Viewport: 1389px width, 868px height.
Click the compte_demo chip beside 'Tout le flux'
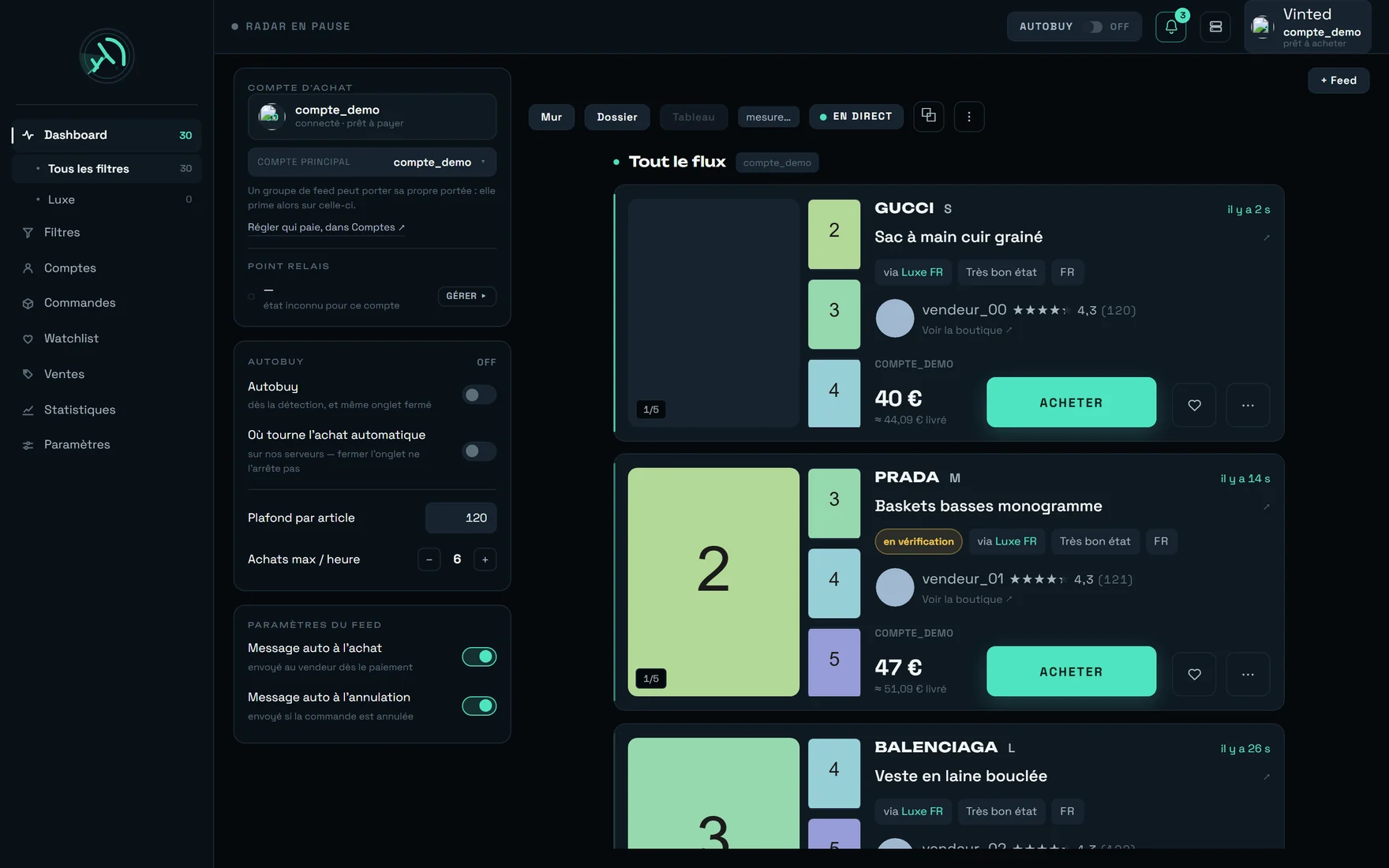777,163
